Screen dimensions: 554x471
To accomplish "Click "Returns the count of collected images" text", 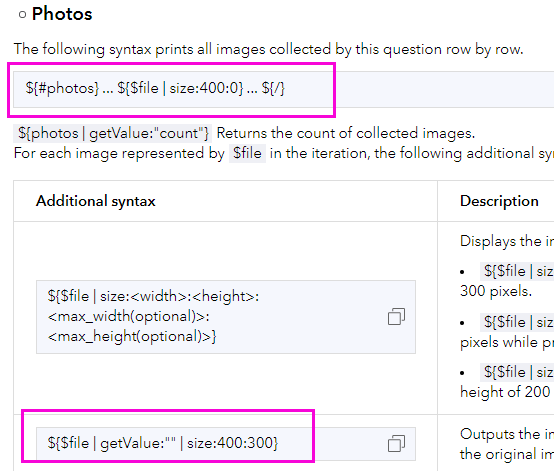I will [346, 133].
